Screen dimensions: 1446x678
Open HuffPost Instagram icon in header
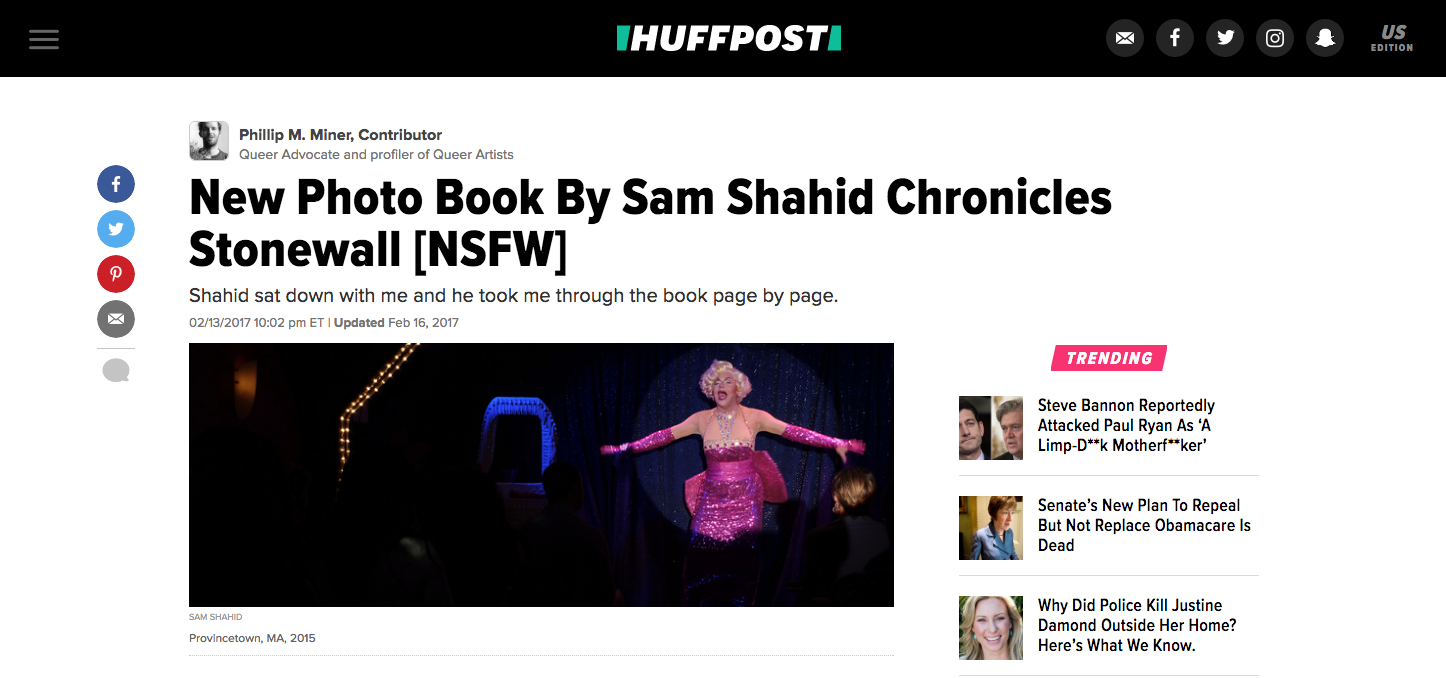(x=1275, y=38)
